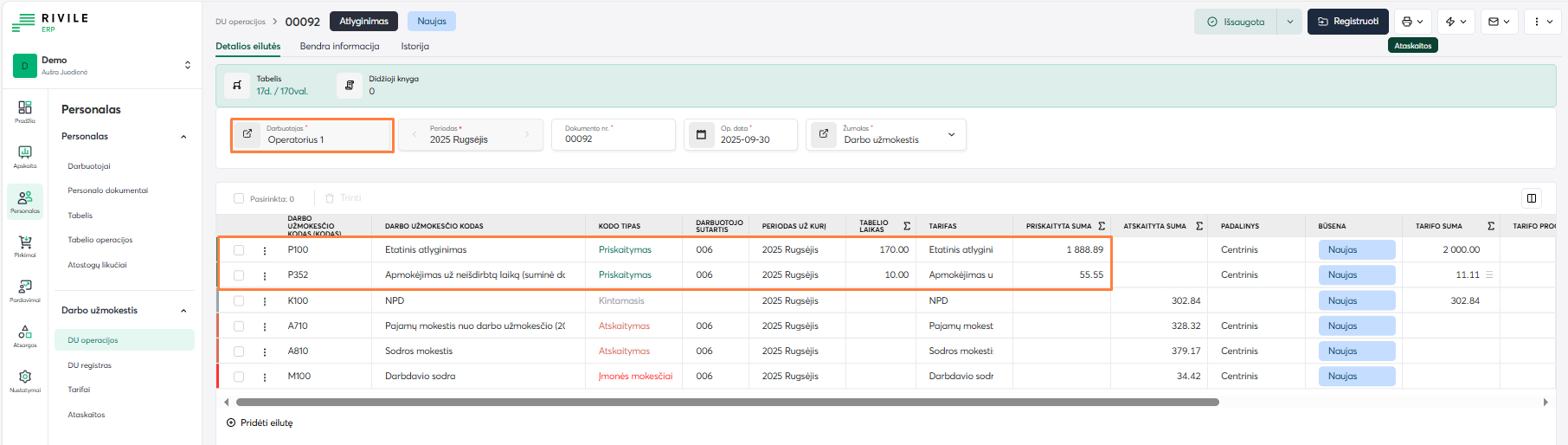Image resolution: width=1568 pixels, height=445 pixels.
Task: Switch to the Istorija tab
Action: (x=414, y=47)
